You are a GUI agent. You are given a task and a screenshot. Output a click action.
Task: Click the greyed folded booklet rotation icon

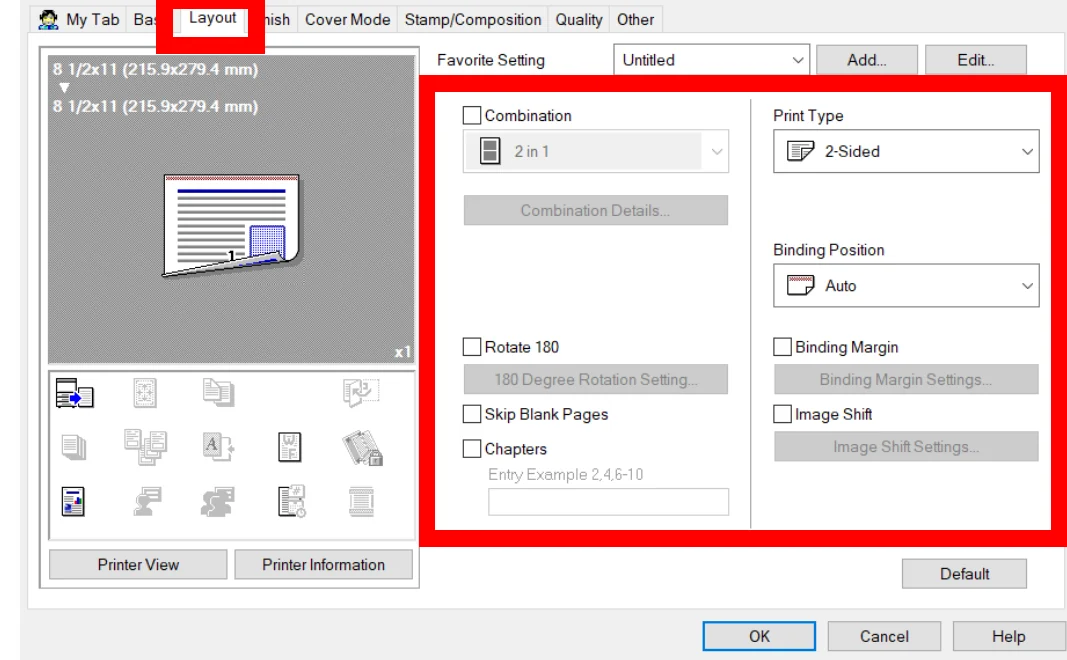pyautogui.click(x=361, y=393)
